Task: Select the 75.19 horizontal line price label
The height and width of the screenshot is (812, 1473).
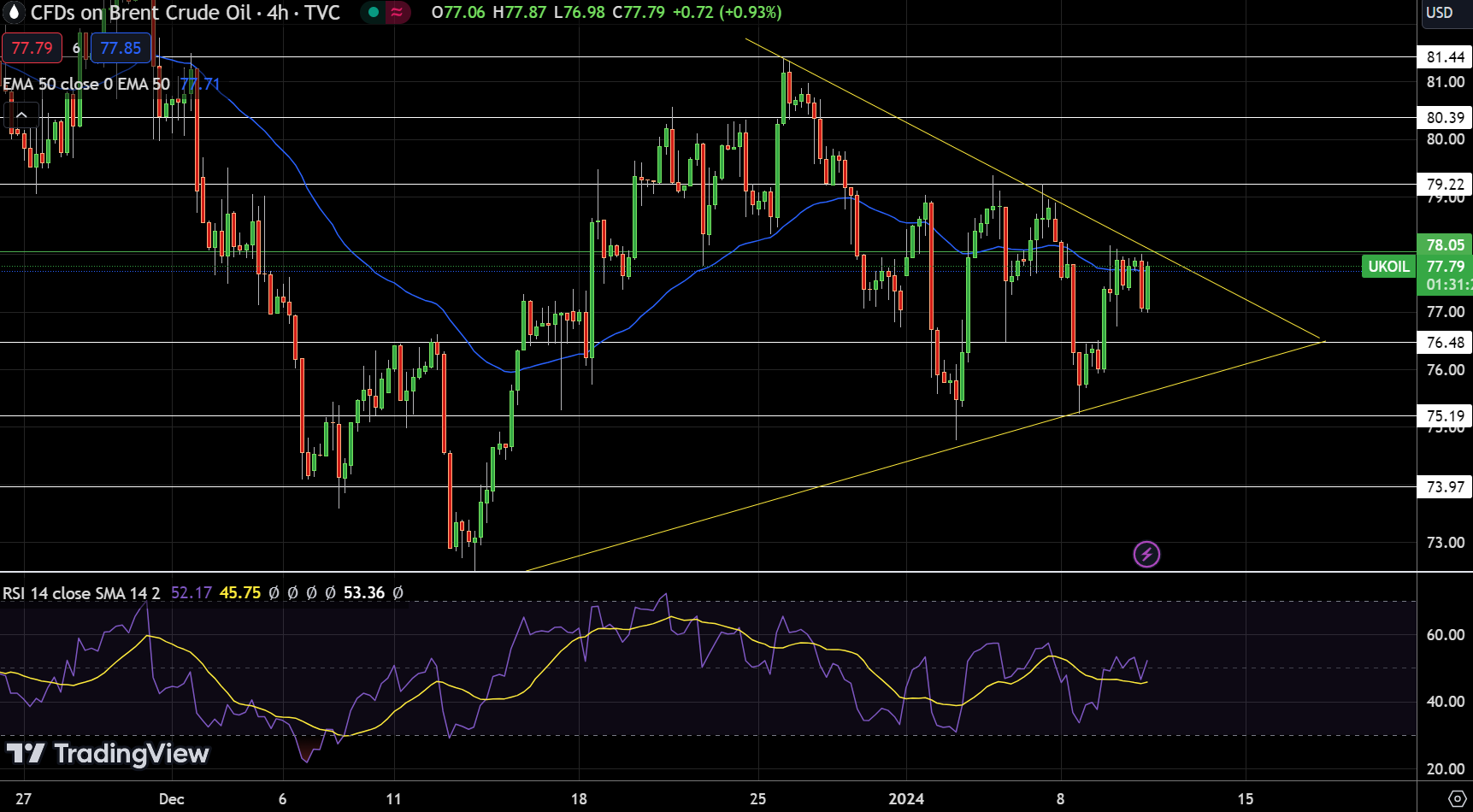Action: pos(1445,416)
